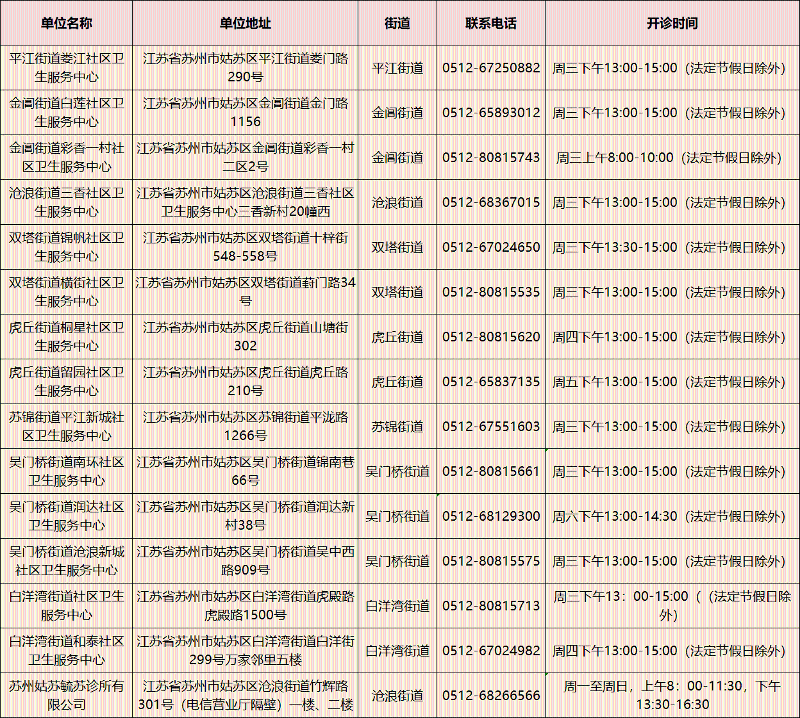
Task: Click phone number 0512-68266566
Action: tap(491, 696)
